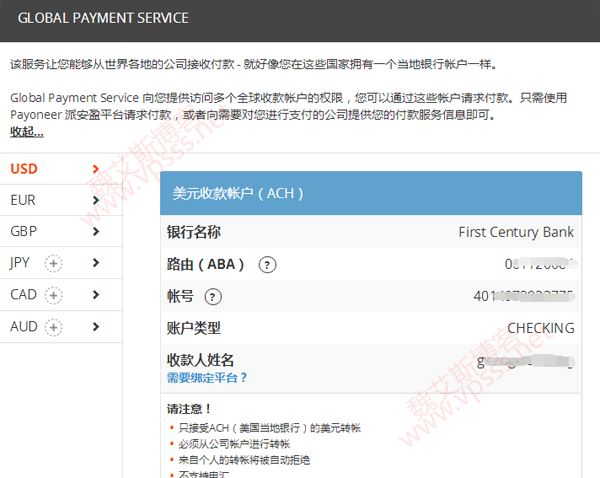Expand USD currency arrow
The width and height of the screenshot is (600, 478).
pos(96,169)
